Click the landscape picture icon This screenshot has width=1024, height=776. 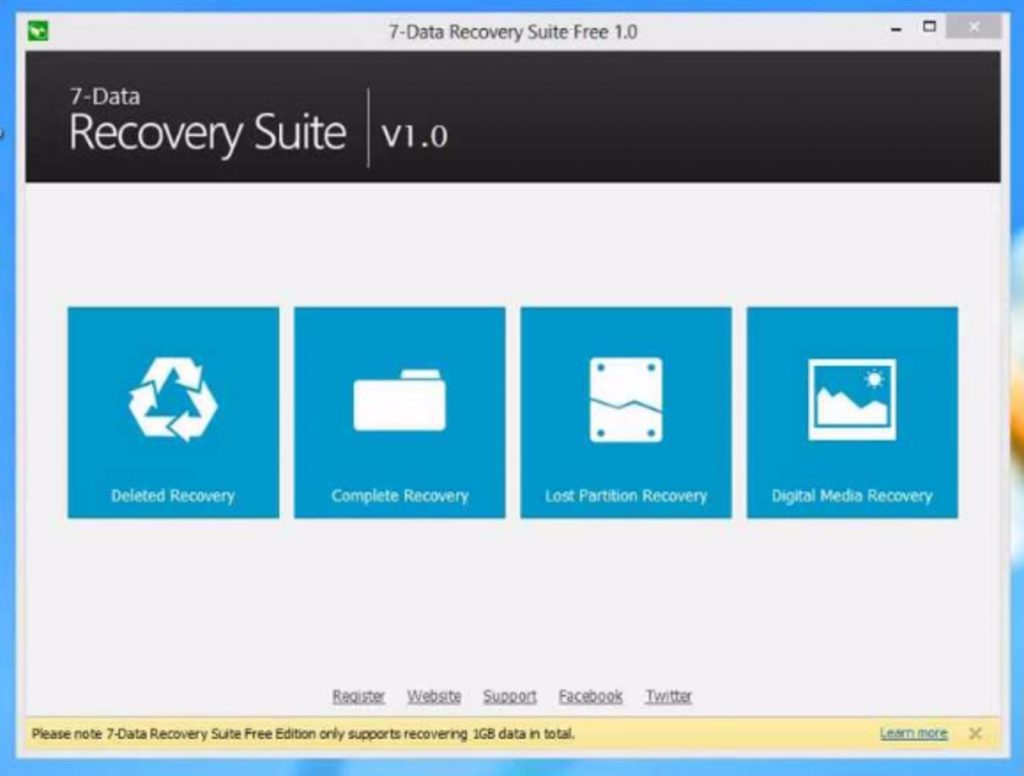coord(852,399)
